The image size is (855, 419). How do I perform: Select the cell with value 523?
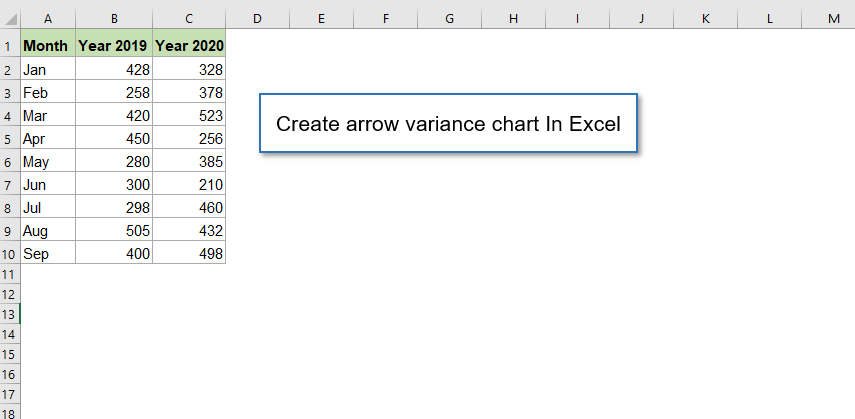(x=189, y=115)
